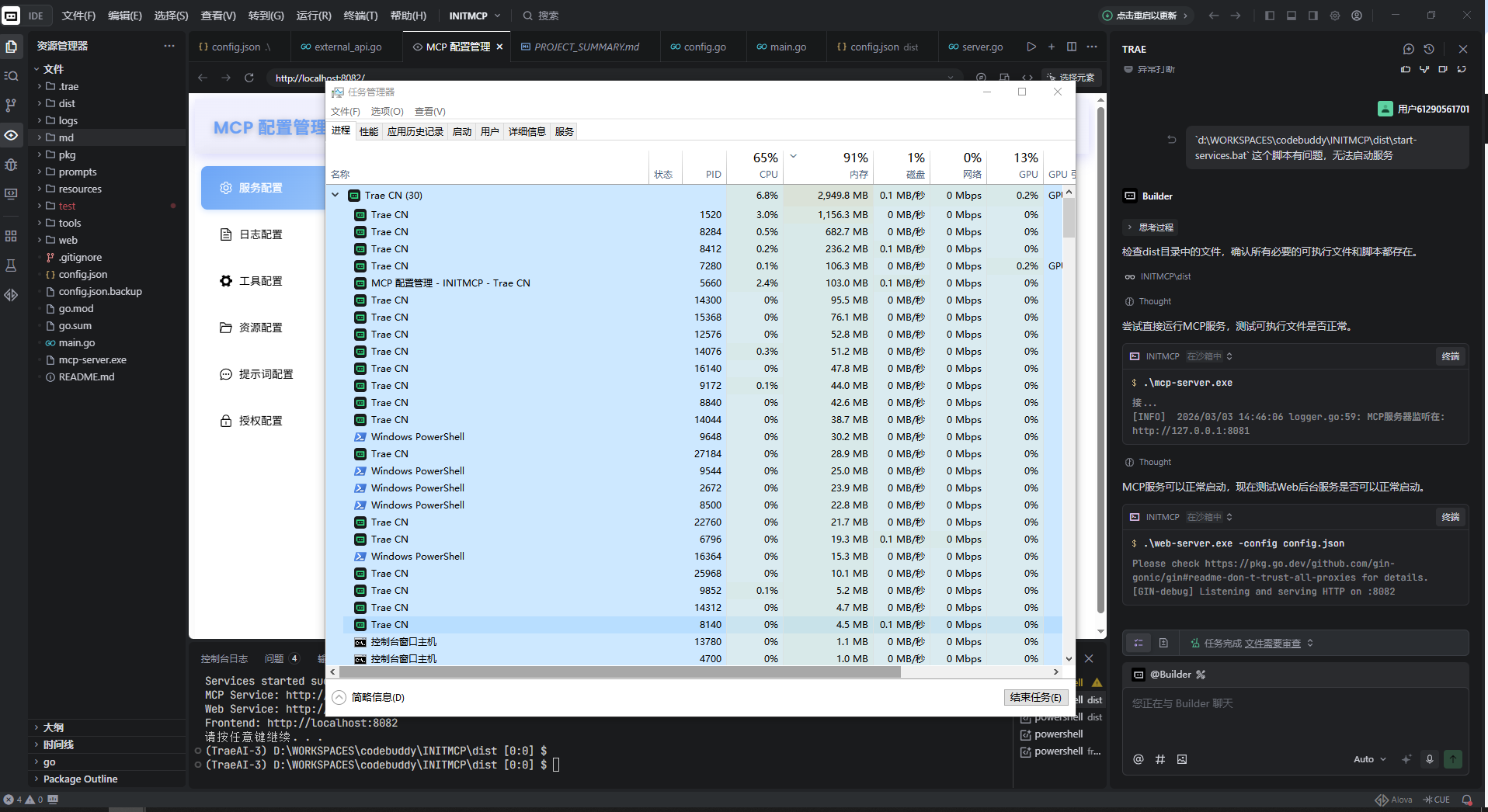Start a new chat in TRAE panel

(x=1408, y=49)
